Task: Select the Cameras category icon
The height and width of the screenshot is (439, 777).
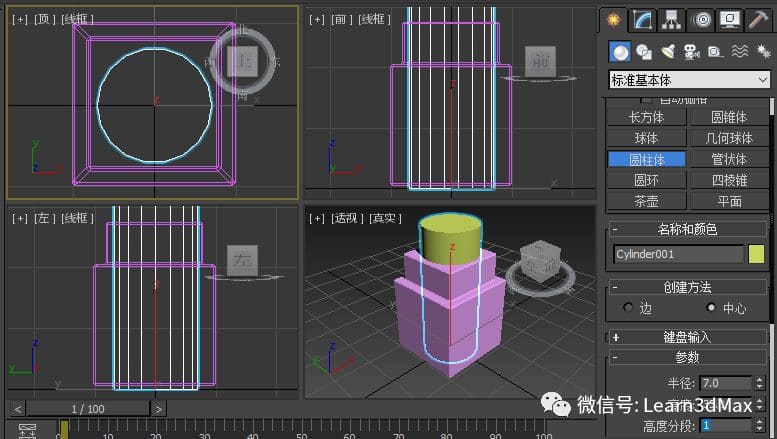Action: pos(691,52)
